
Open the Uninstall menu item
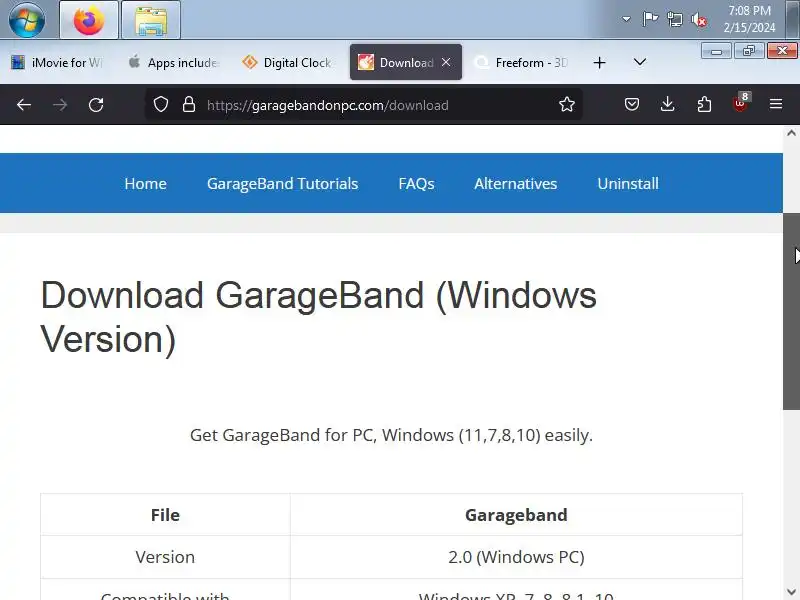tap(628, 183)
